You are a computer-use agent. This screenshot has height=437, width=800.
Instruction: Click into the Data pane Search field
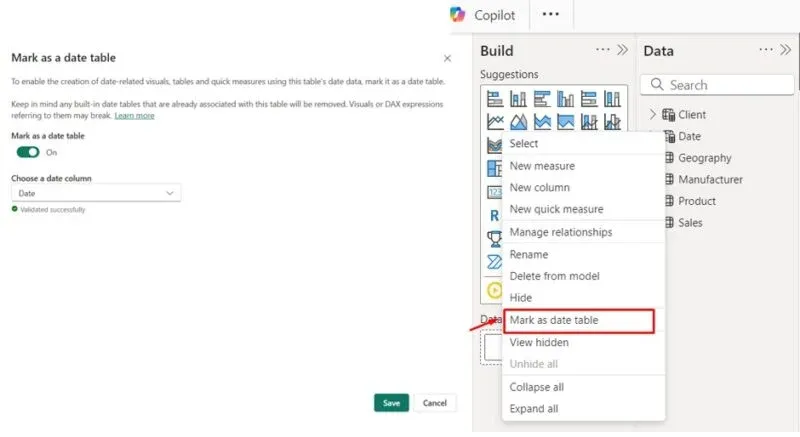(x=717, y=85)
